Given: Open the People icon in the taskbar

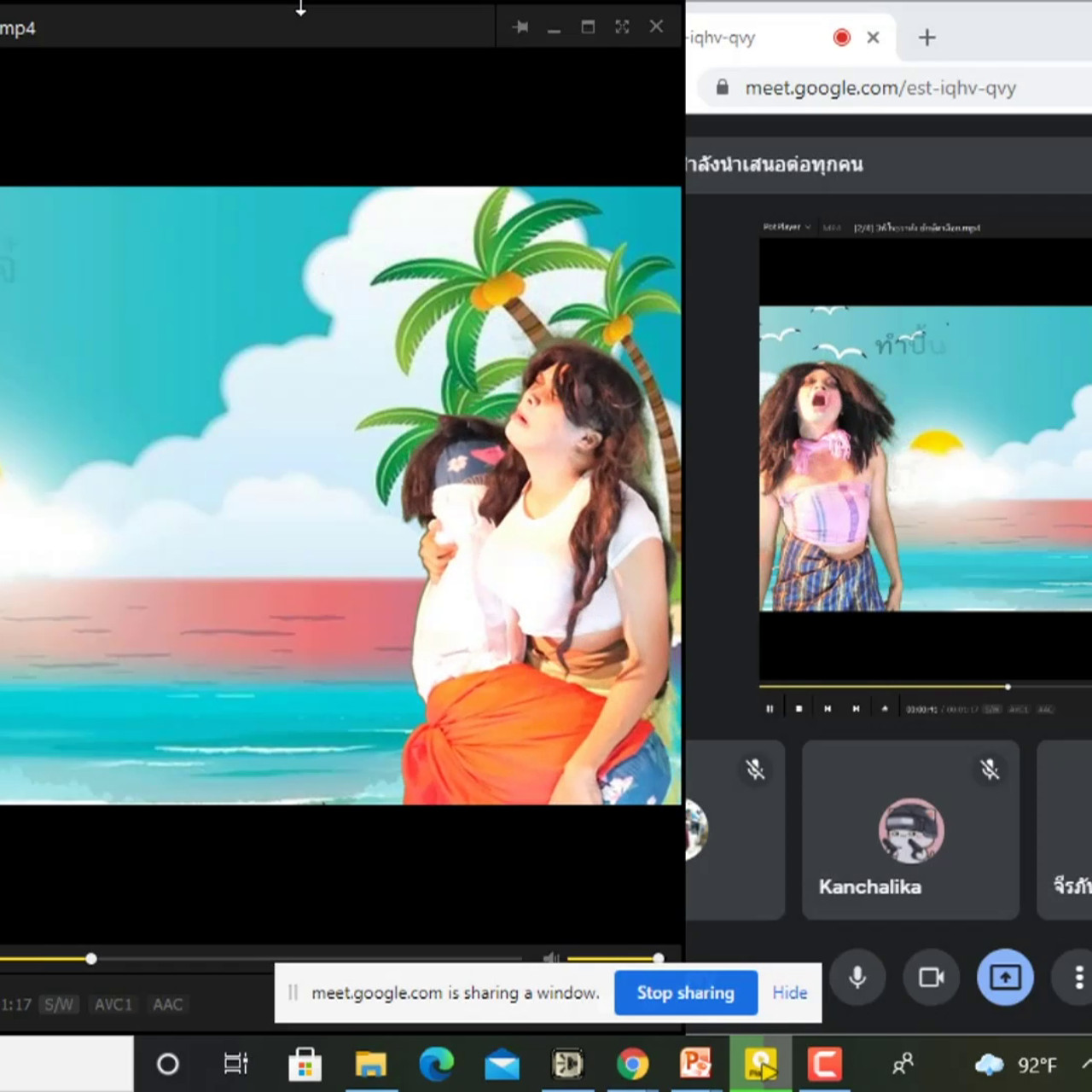Looking at the screenshot, I should (x=903, y=1064).
